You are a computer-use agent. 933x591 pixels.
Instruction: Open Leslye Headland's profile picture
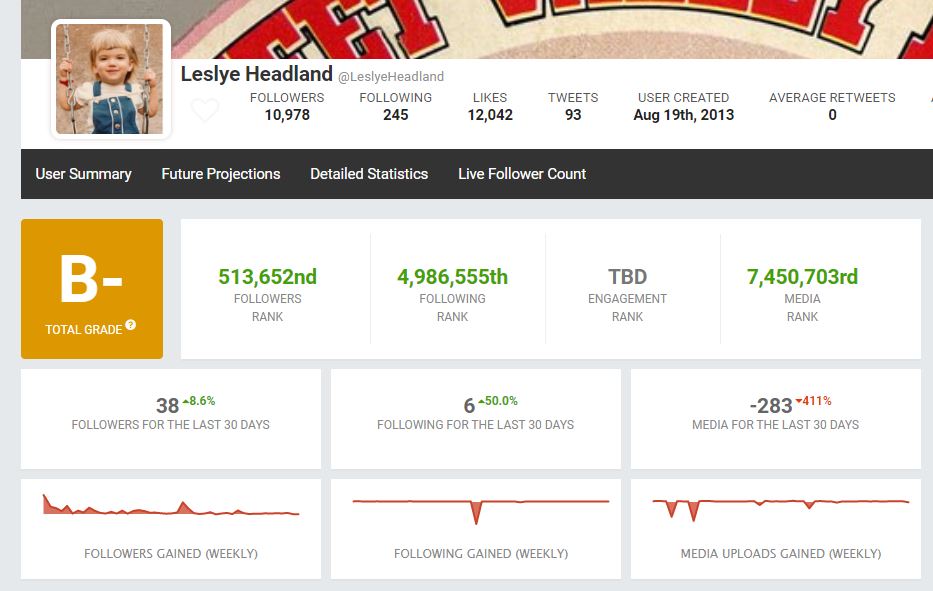click(x=110, y=79)
